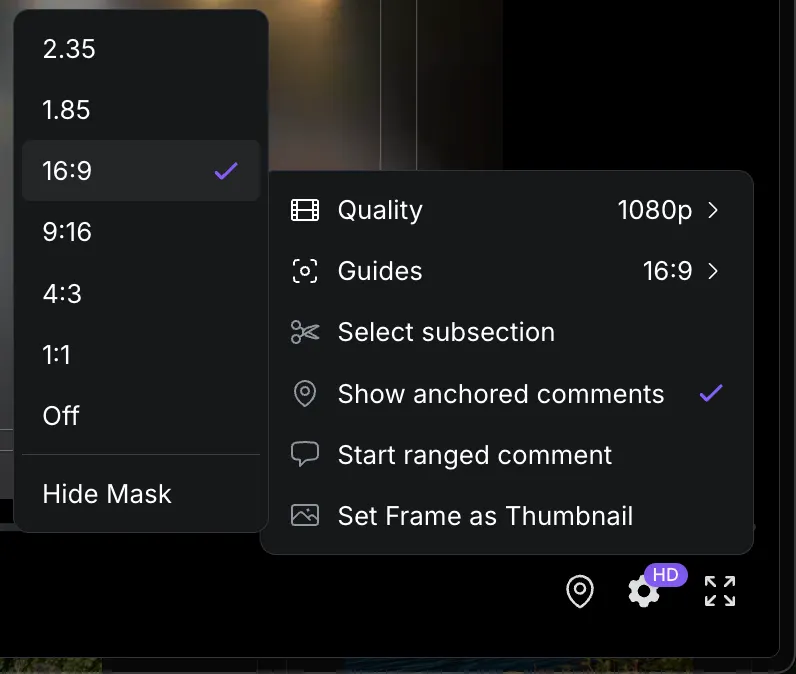Screen dimensions: 796x674
Task: Enter fullscreen with the expand arrows icon
Action: point(720,591)
